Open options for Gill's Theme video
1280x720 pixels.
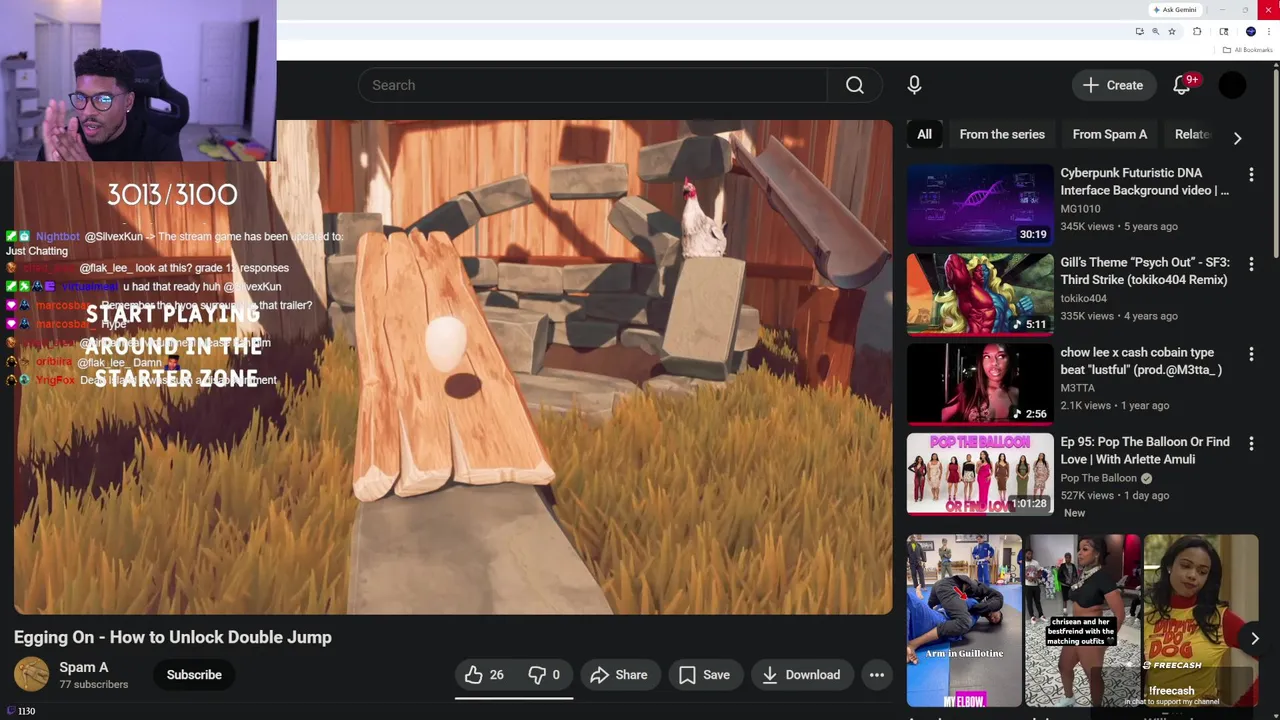coord(1251,265)
